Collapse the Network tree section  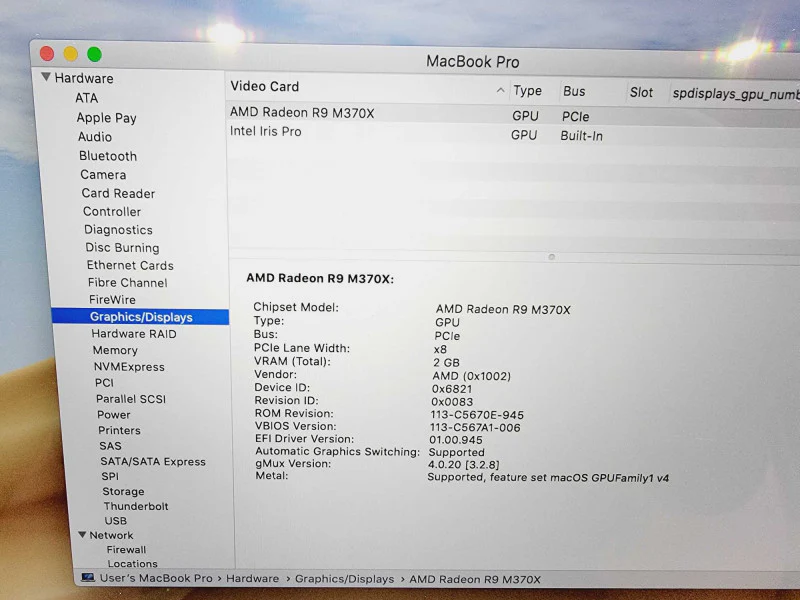[x=82, y=535]
